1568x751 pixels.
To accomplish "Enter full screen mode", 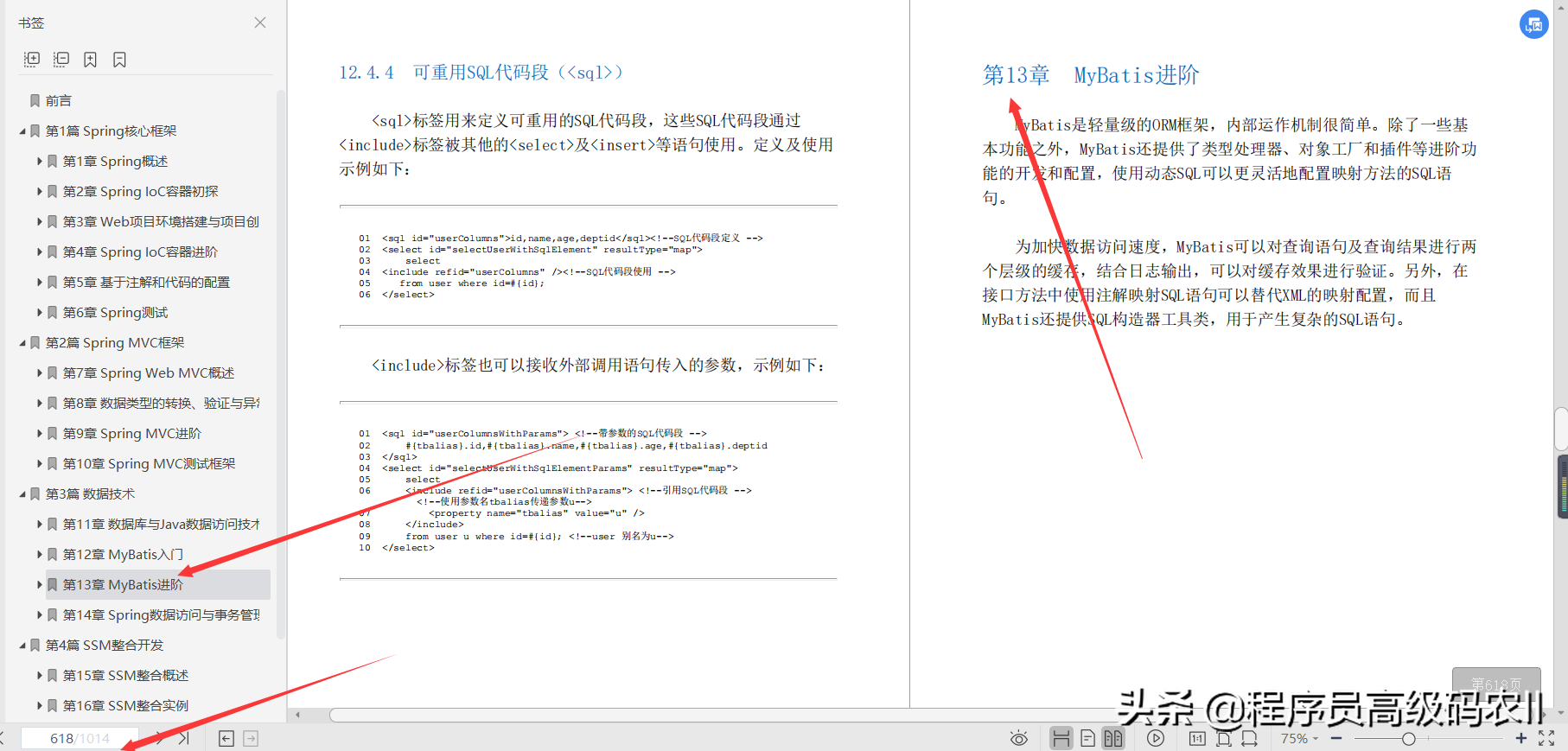I will pyautogui.click(x=1546, y=738).
